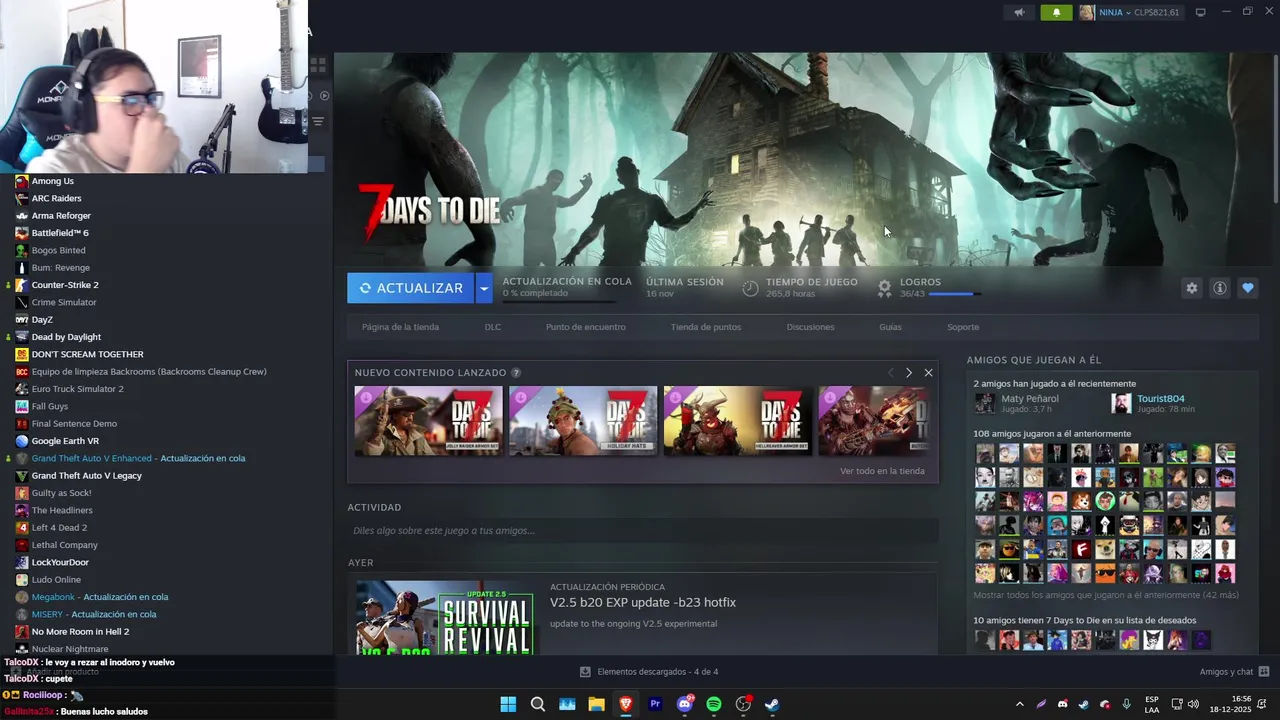Show next new content items arrow
This screenshot has width=1280, height=720.
coord(908,372)
